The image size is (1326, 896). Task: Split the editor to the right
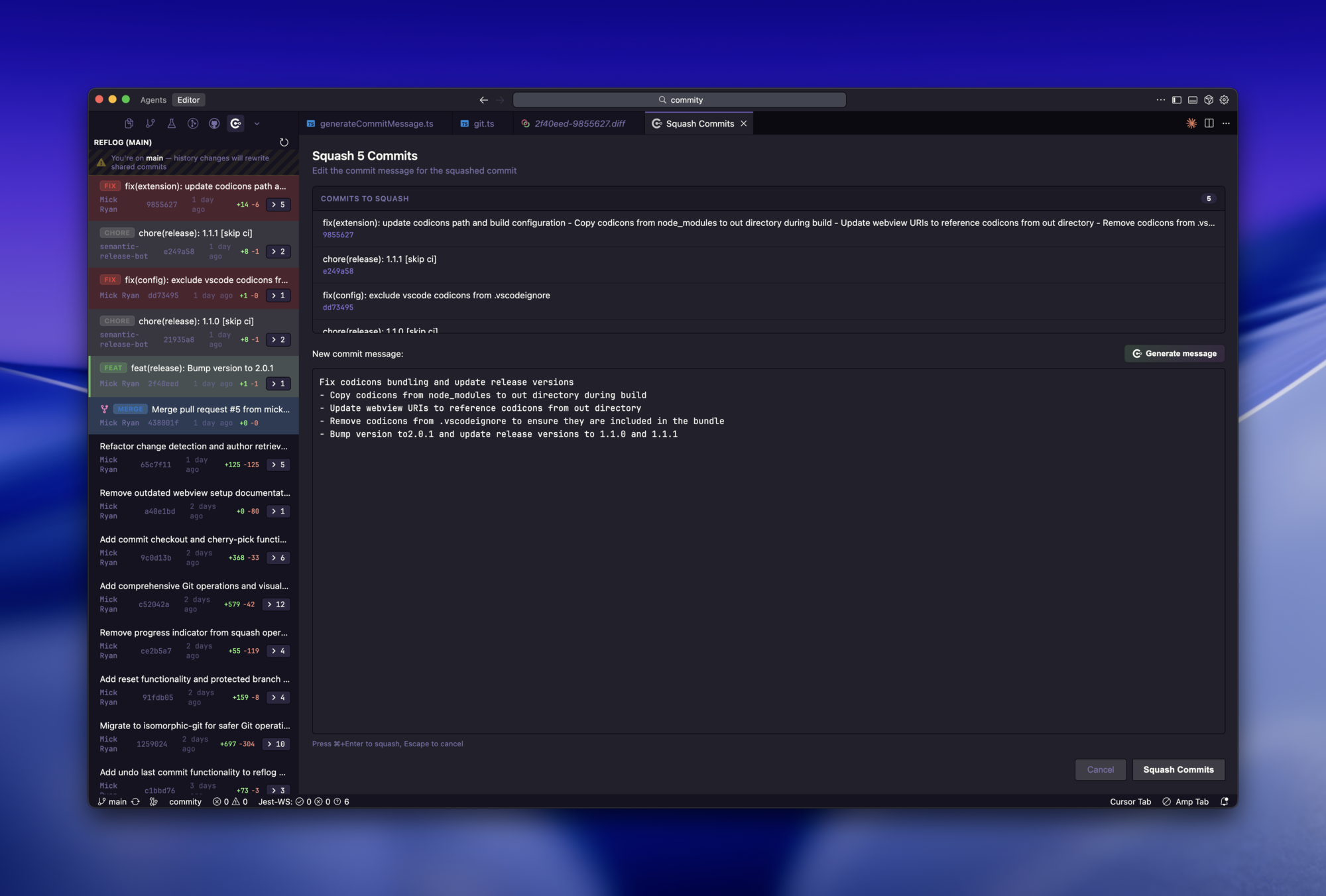[1209, 123]
